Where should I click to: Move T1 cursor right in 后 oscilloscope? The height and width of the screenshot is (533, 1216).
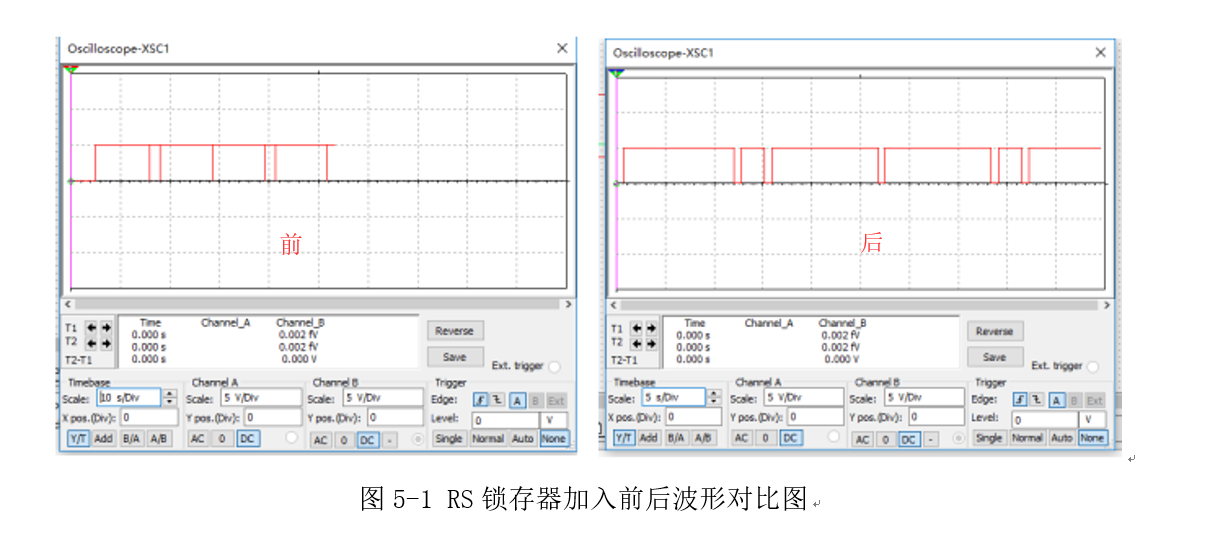pos(651,328)
